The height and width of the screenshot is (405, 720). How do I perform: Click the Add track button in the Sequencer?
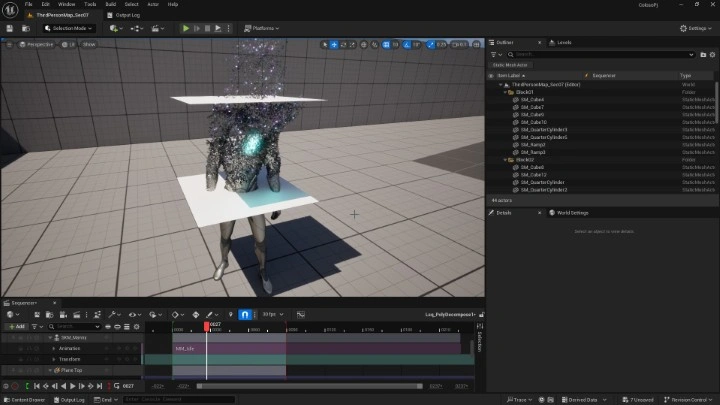(17, 326)
